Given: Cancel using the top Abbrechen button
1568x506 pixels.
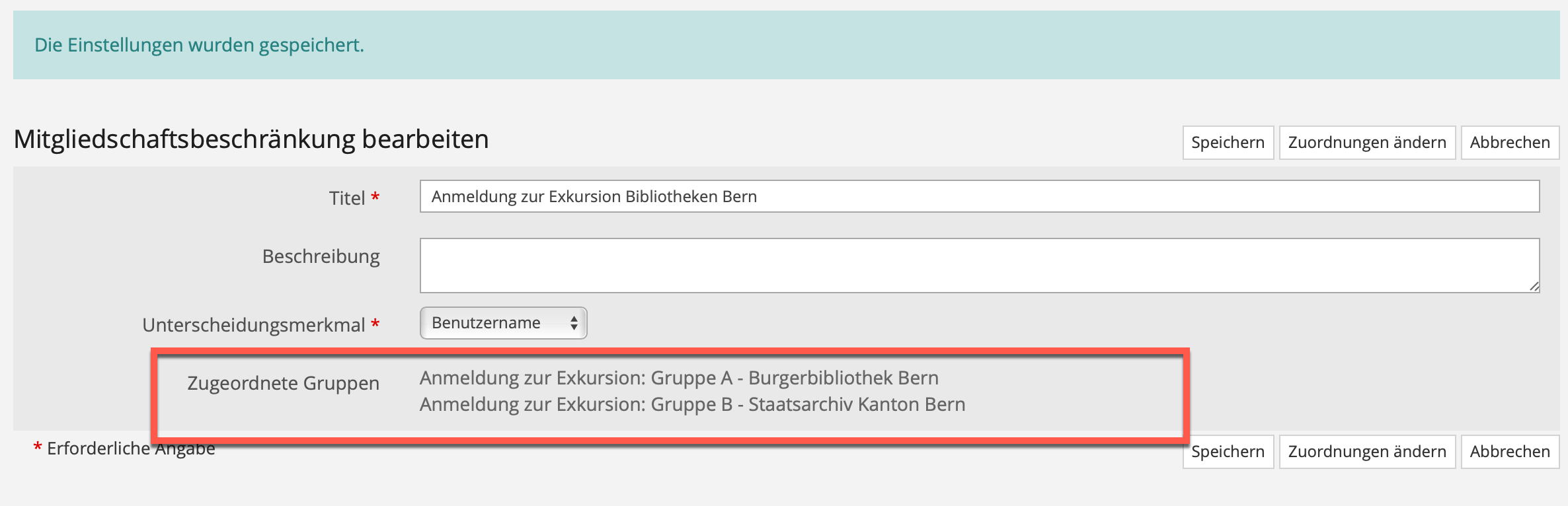Looking at the screenshot, I should pos(1509,143).
